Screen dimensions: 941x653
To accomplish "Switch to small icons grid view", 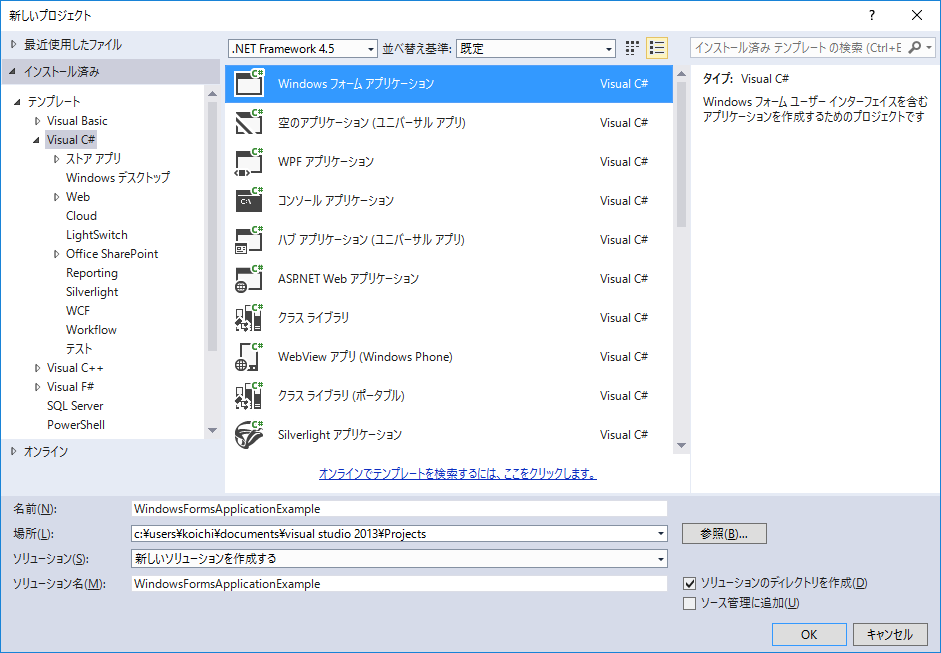I will [632, 48].
